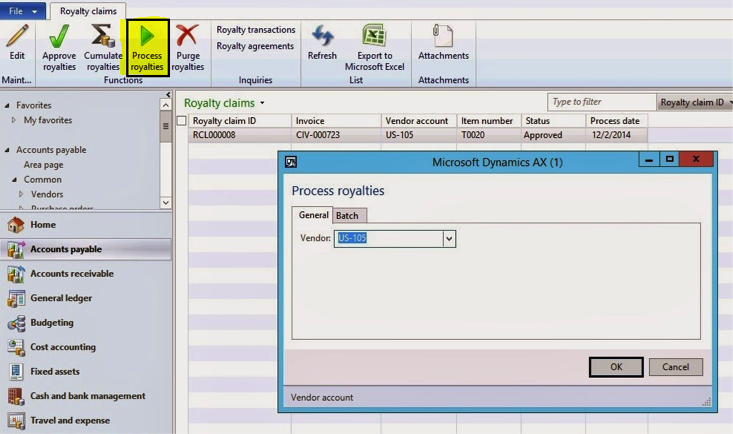The width and height of the screenshot is (733, 434).
Task: Collapse navigation pane with arrow
Action: click(x=167, y=94)
